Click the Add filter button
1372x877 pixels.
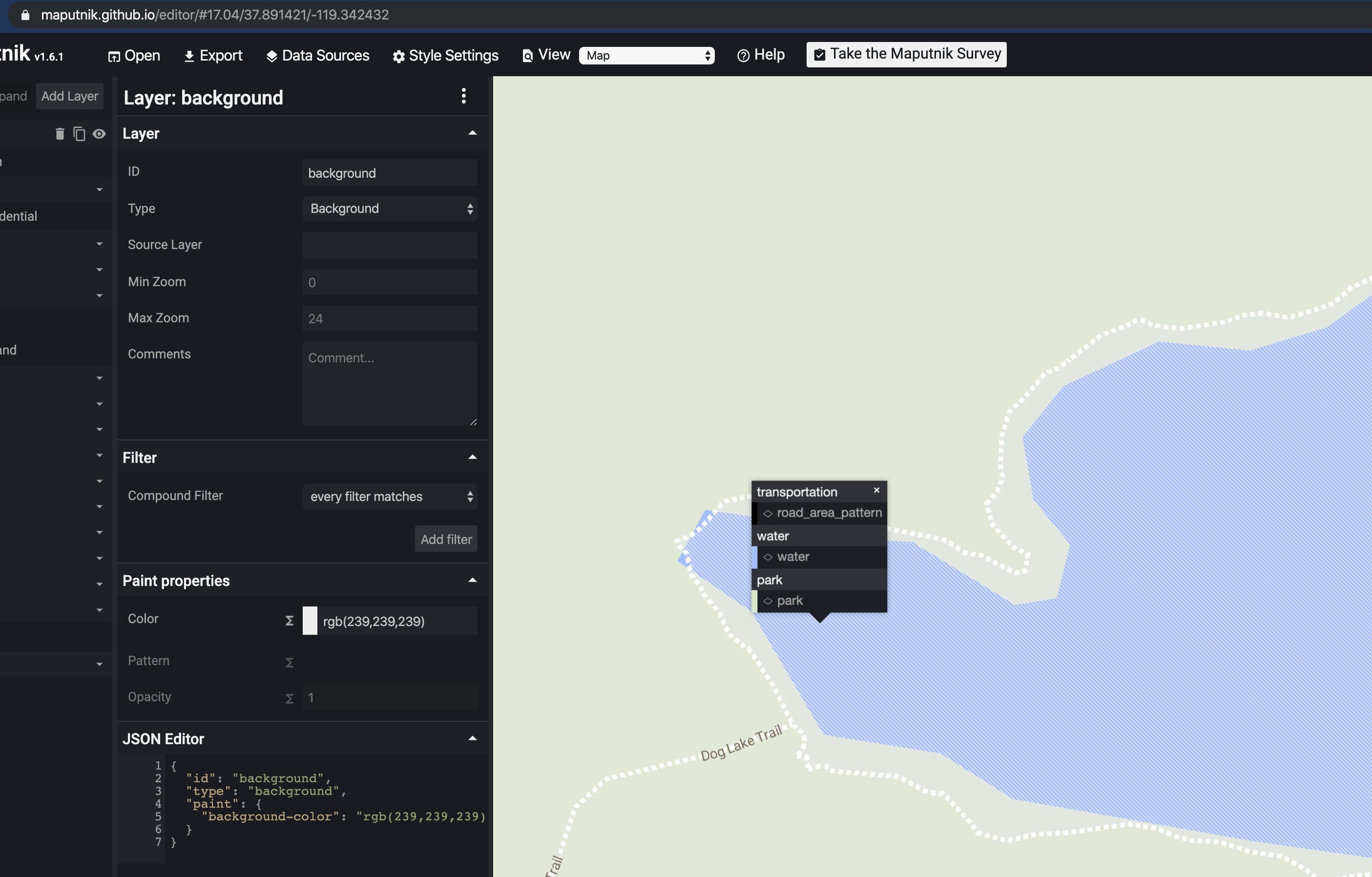pos(446,539)
